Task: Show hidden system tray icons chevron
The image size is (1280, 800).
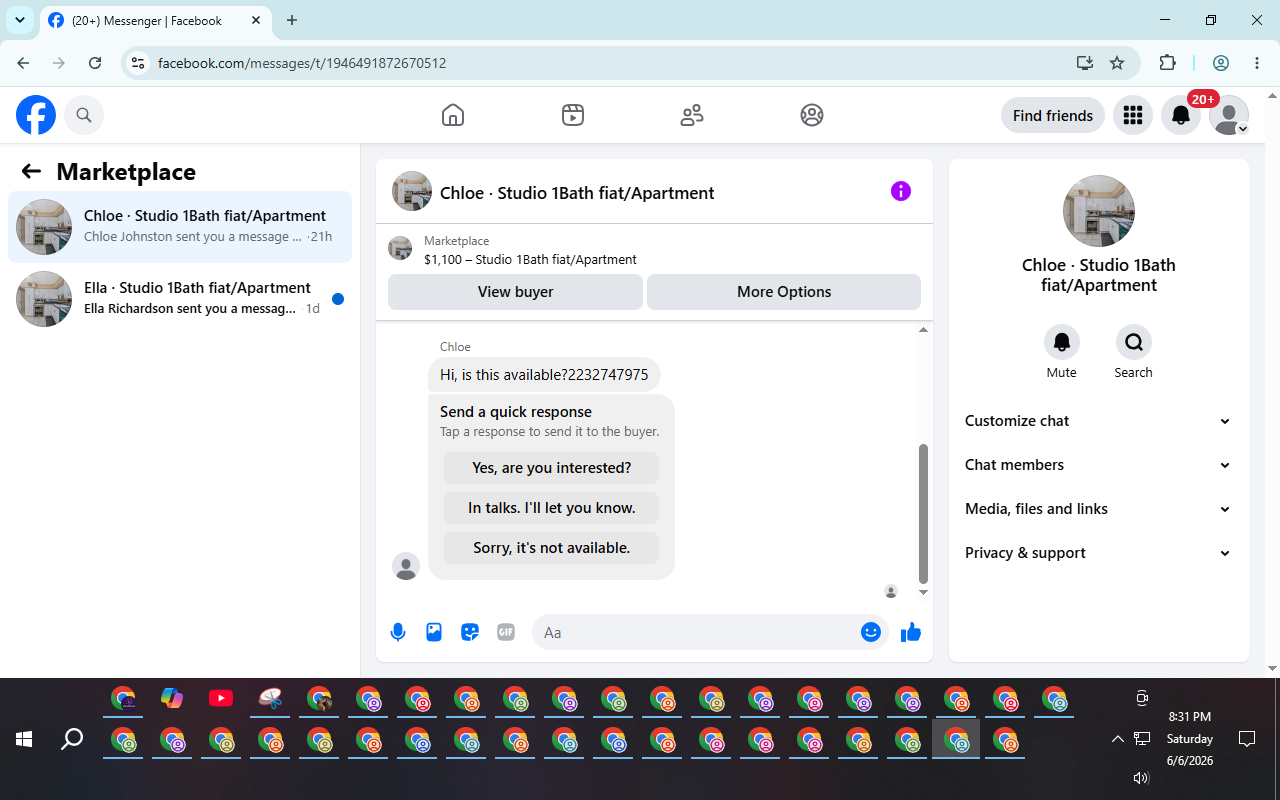Action: (1117, 739)
